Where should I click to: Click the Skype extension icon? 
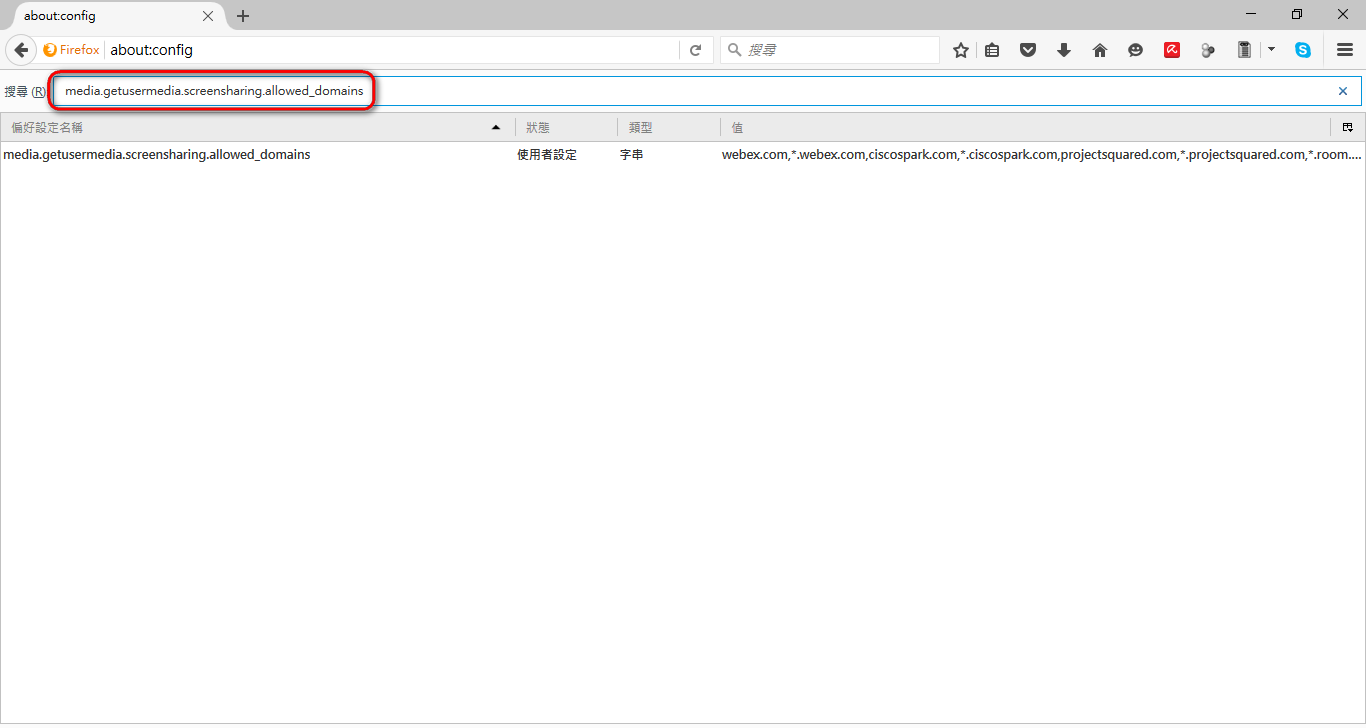[x=1302, y=50]
